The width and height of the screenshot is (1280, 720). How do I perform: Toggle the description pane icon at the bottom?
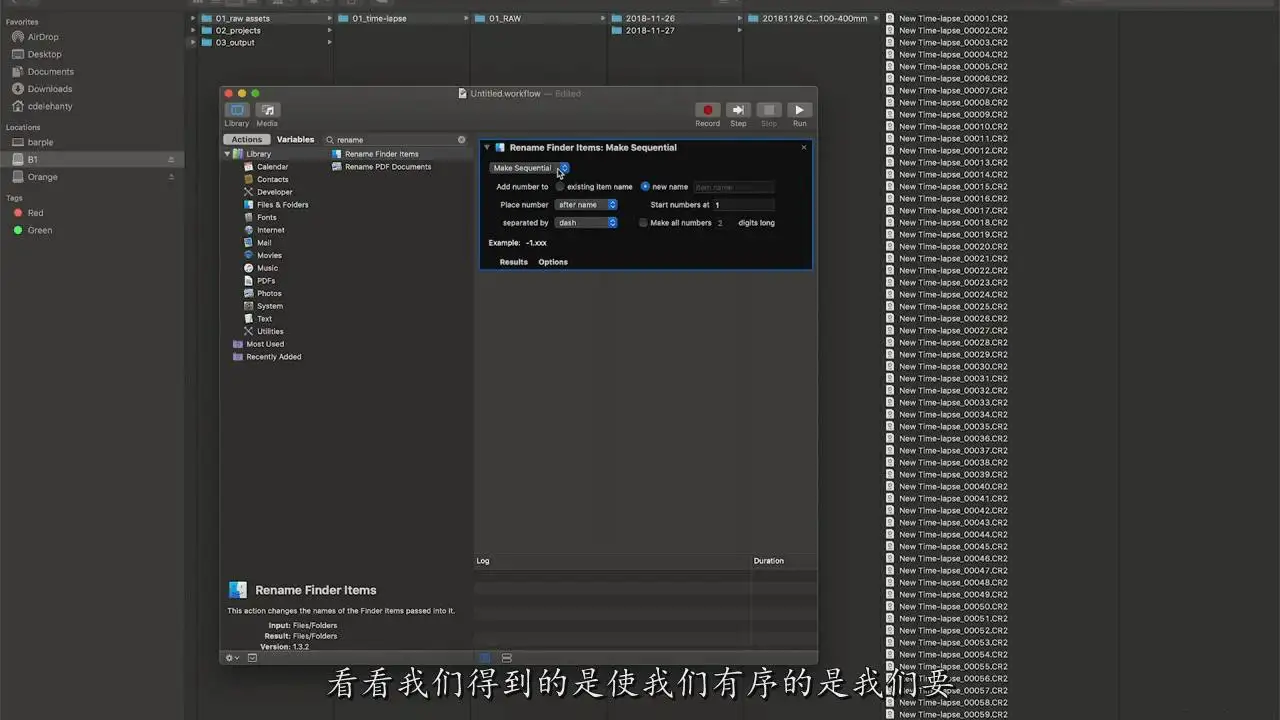point(252,658)
